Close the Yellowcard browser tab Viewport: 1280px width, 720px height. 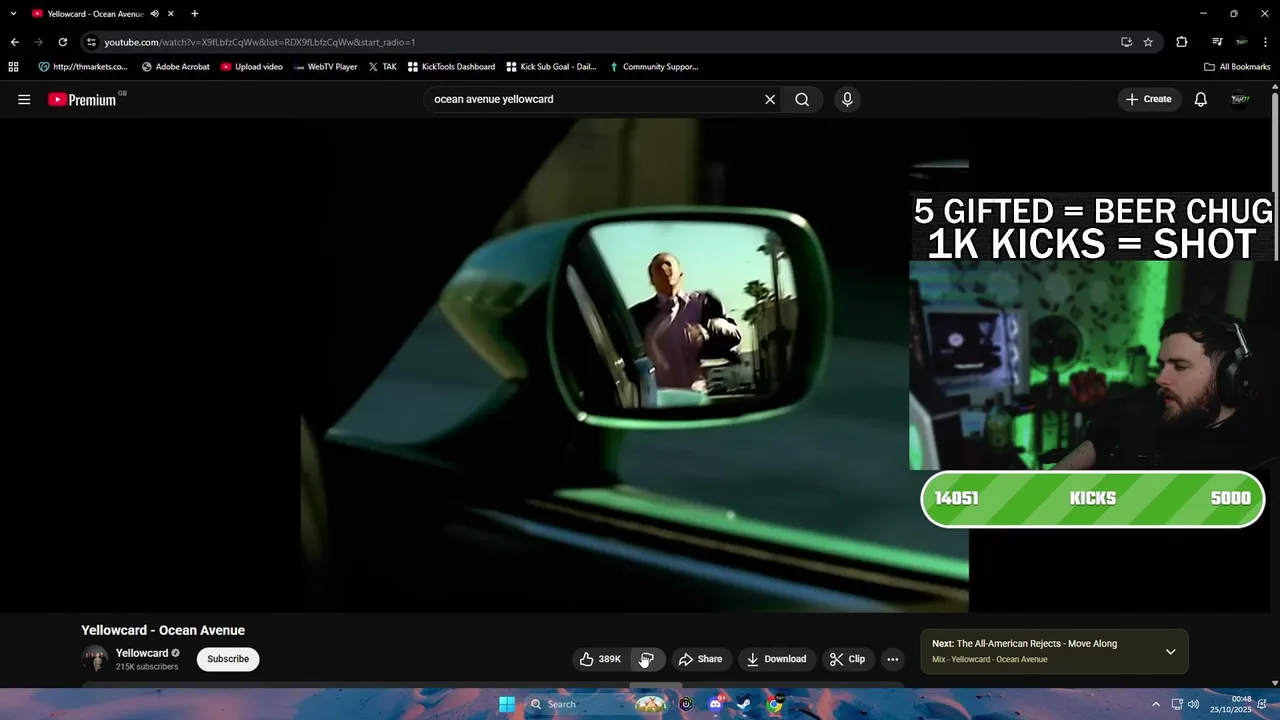point(171,14)
